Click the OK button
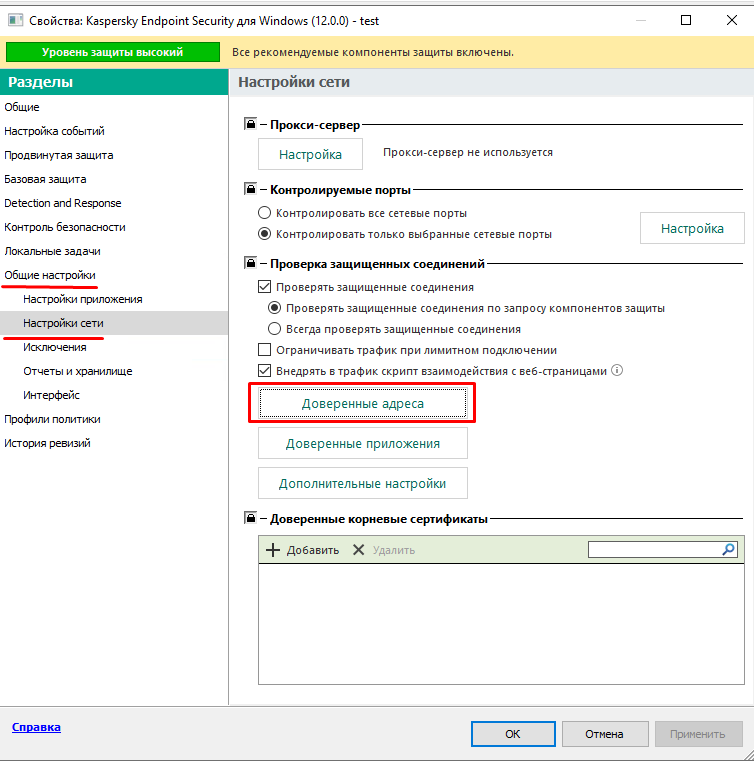This screenshot has height=761, width=754. point(513,734)
